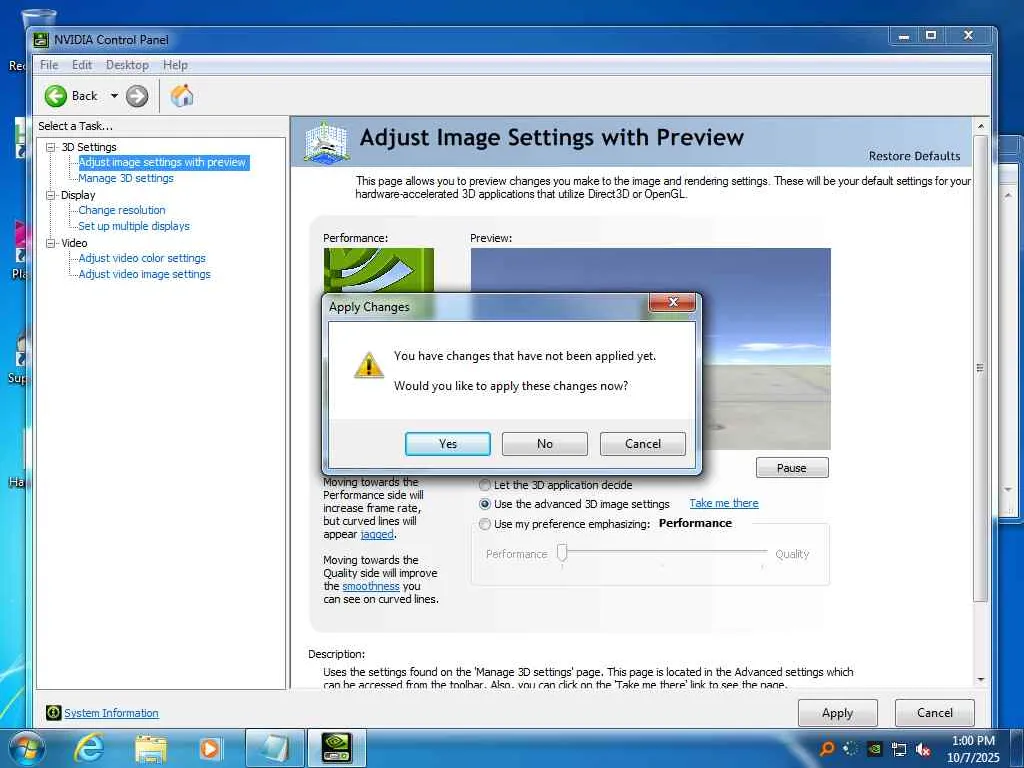Select Adjust video image settings
1024x768 pixels.
tap(144, 274)
